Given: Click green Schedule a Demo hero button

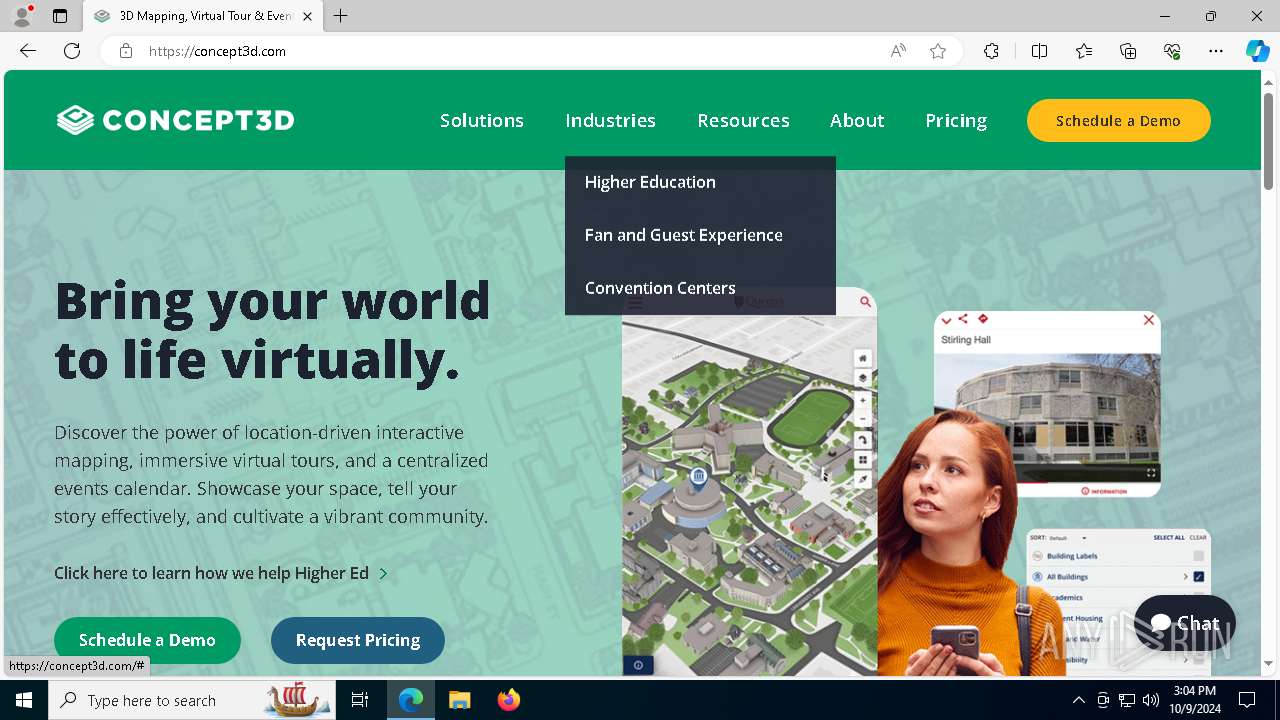Looking at the screenshot, I should click(x=147, y=640).
